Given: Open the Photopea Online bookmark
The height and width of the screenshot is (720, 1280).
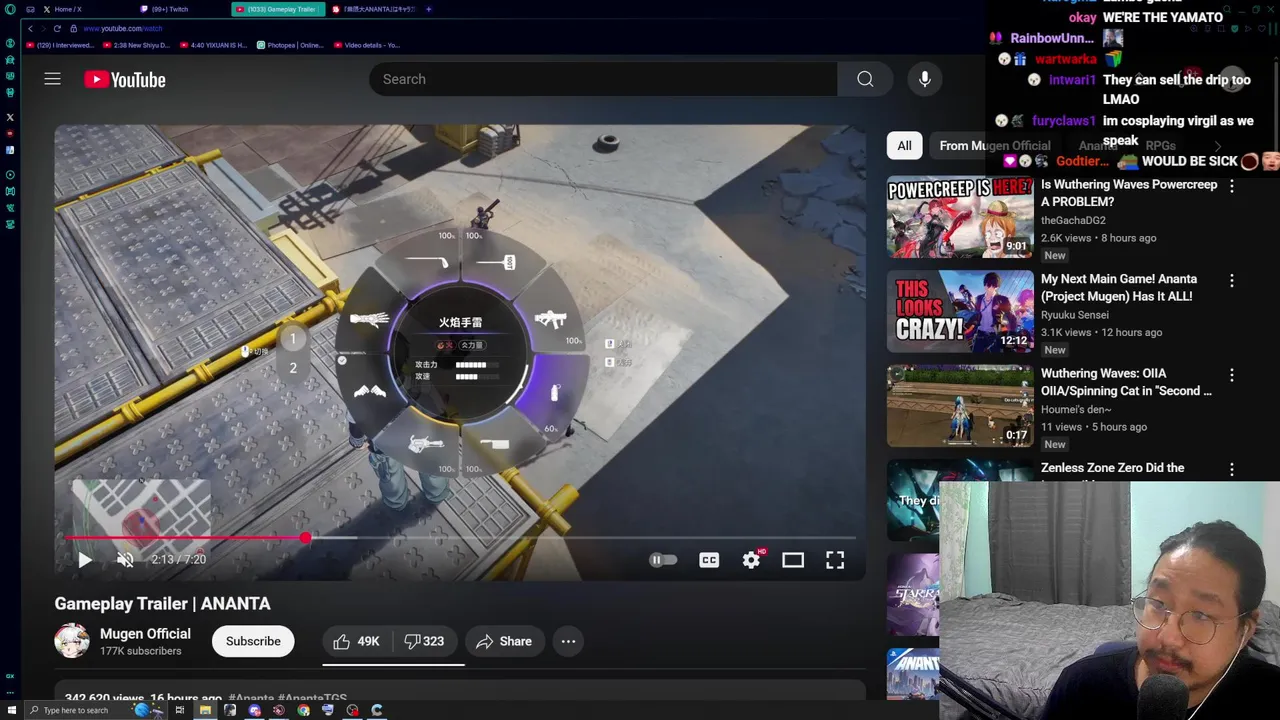Looking at the screenshot, I should [x=291, y=45].
